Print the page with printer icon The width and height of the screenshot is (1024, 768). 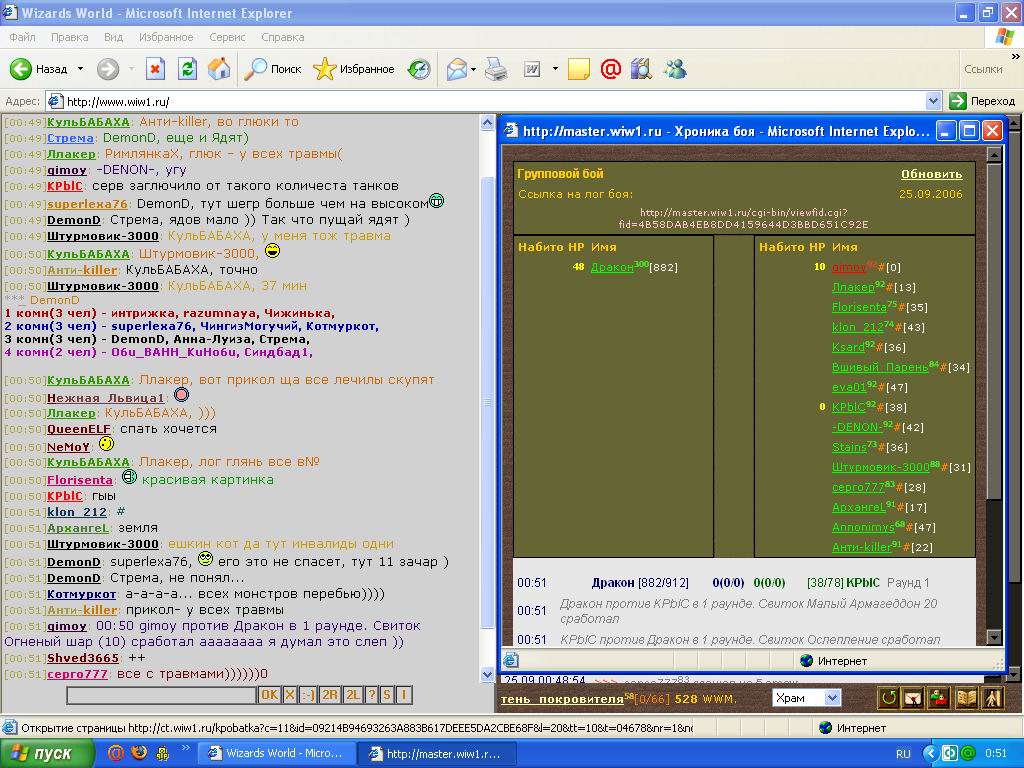[x=496, y=69]
